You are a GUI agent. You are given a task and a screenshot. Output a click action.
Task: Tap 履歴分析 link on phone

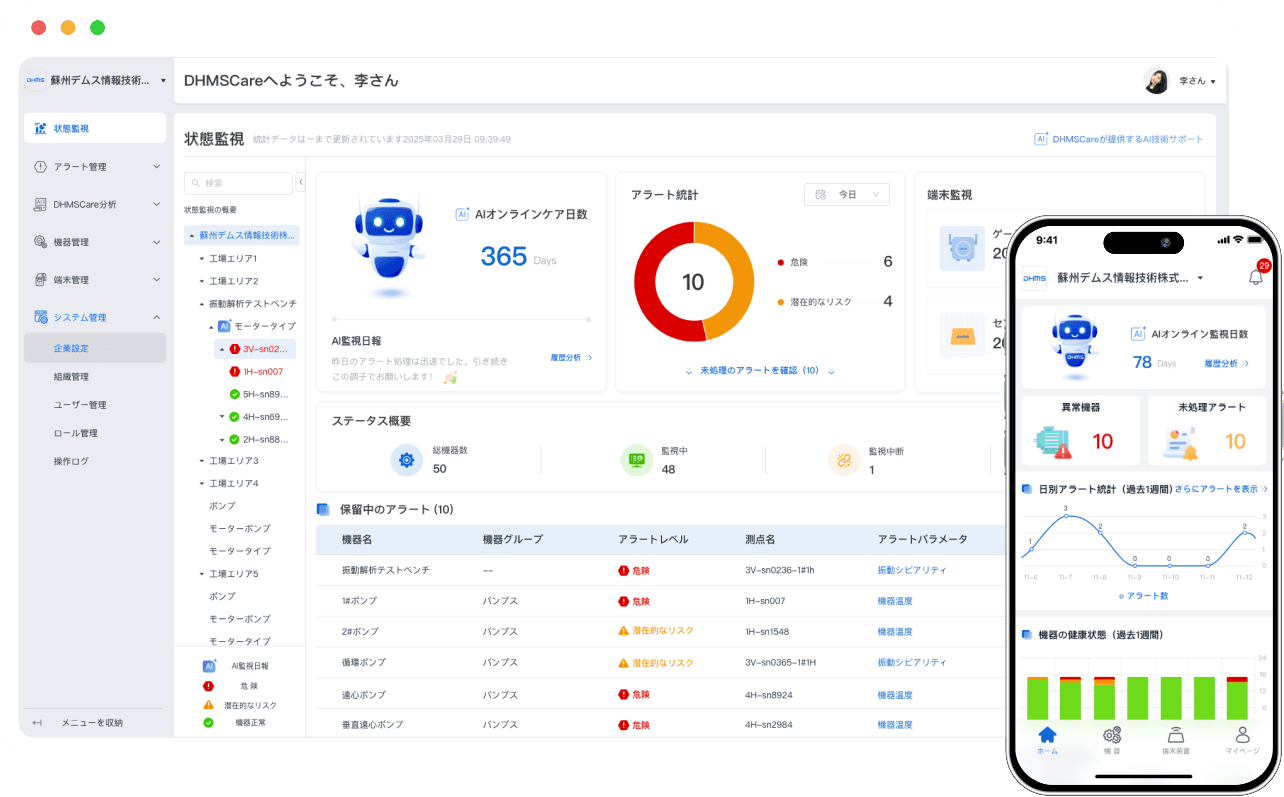(1227, 364)
